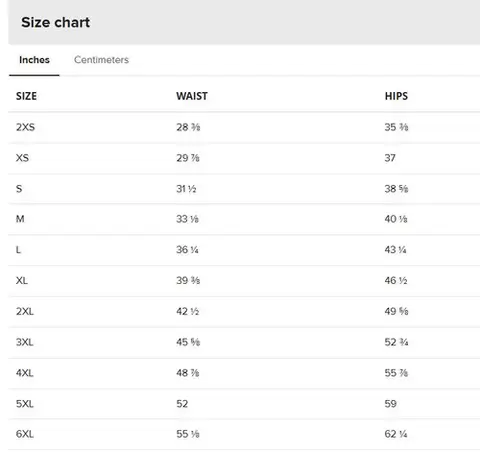This screenshot has height=469, width=480.
Task: Switch to the Centimeters tab
Action: (101, 60)
